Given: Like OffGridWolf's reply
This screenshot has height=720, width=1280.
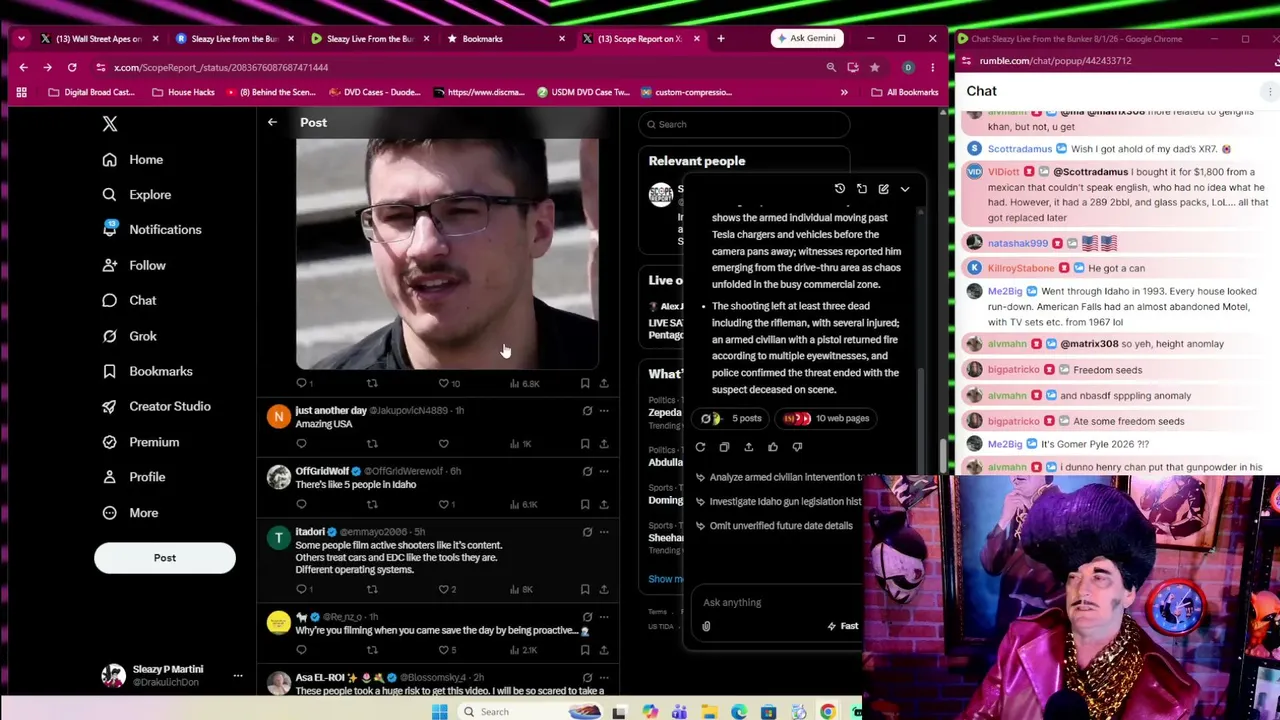Looking at the screenshot, I should [x=447, y=504].
